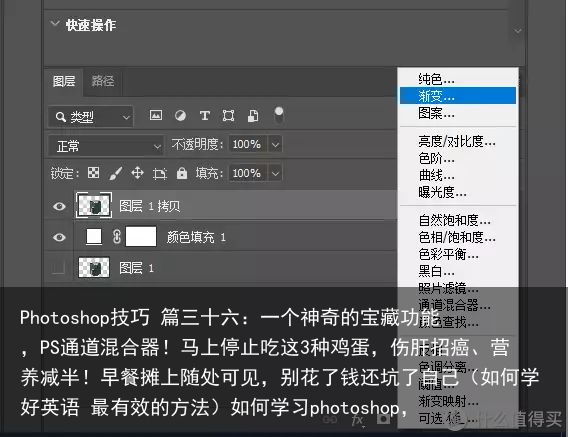
Task: Click the 填充 label
Action: tap(209, 173)
